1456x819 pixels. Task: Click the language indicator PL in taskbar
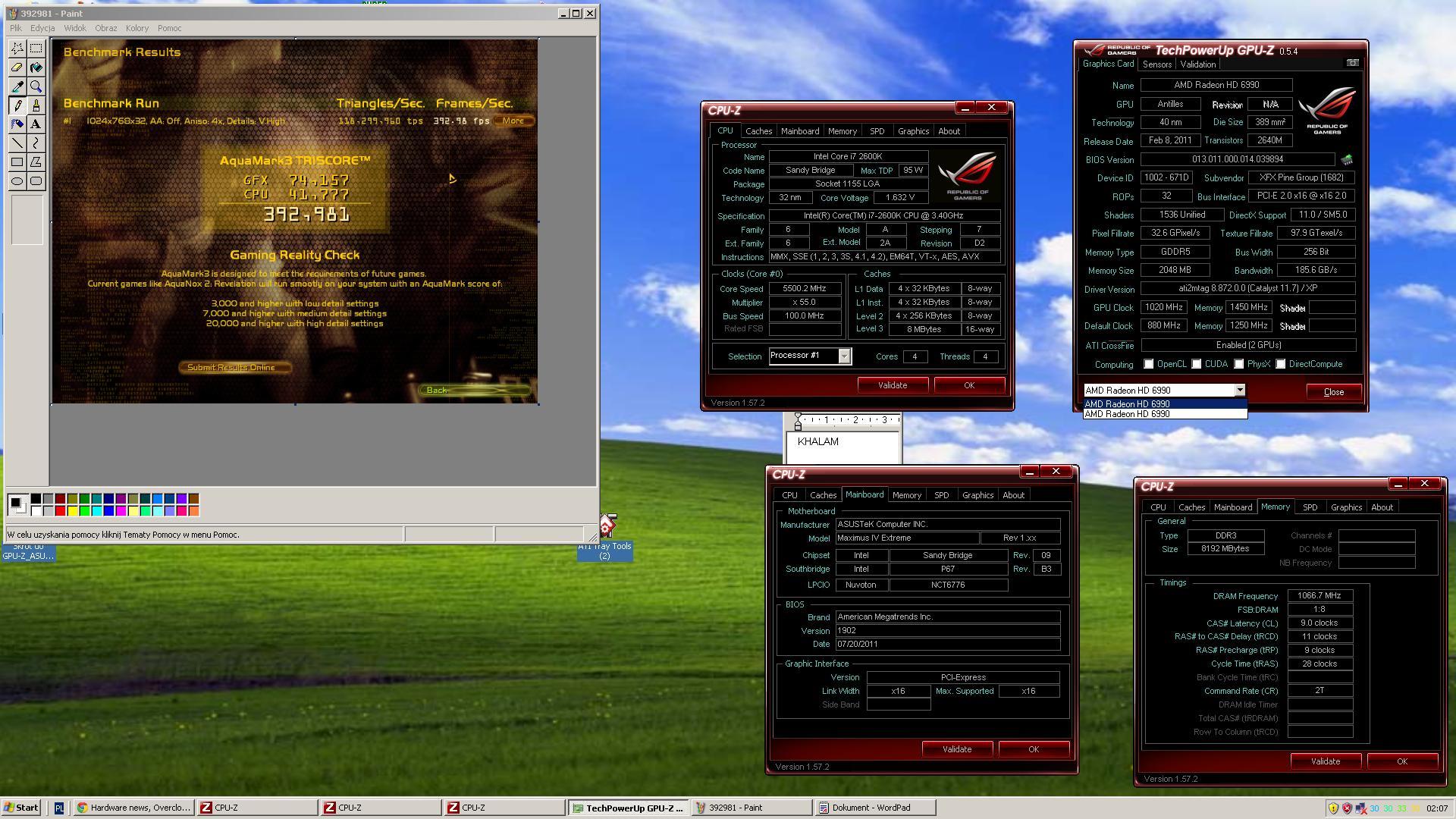click(59, 808)
